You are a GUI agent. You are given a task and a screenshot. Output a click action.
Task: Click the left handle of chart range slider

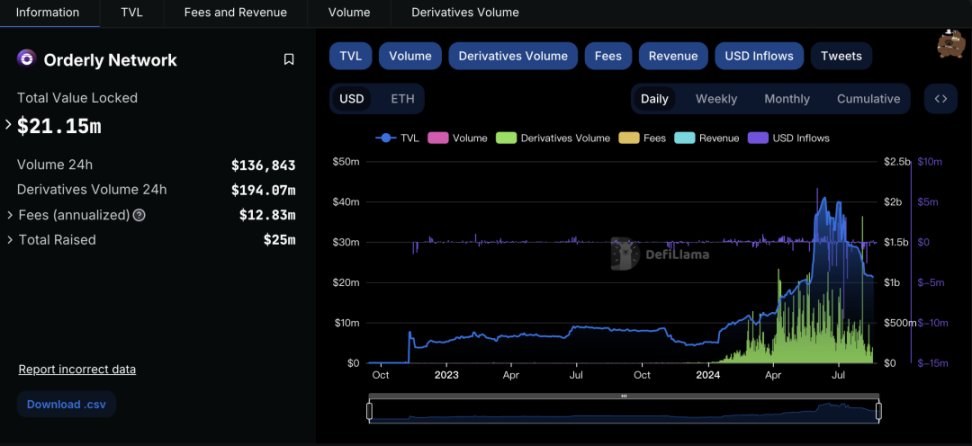point(369,410)
